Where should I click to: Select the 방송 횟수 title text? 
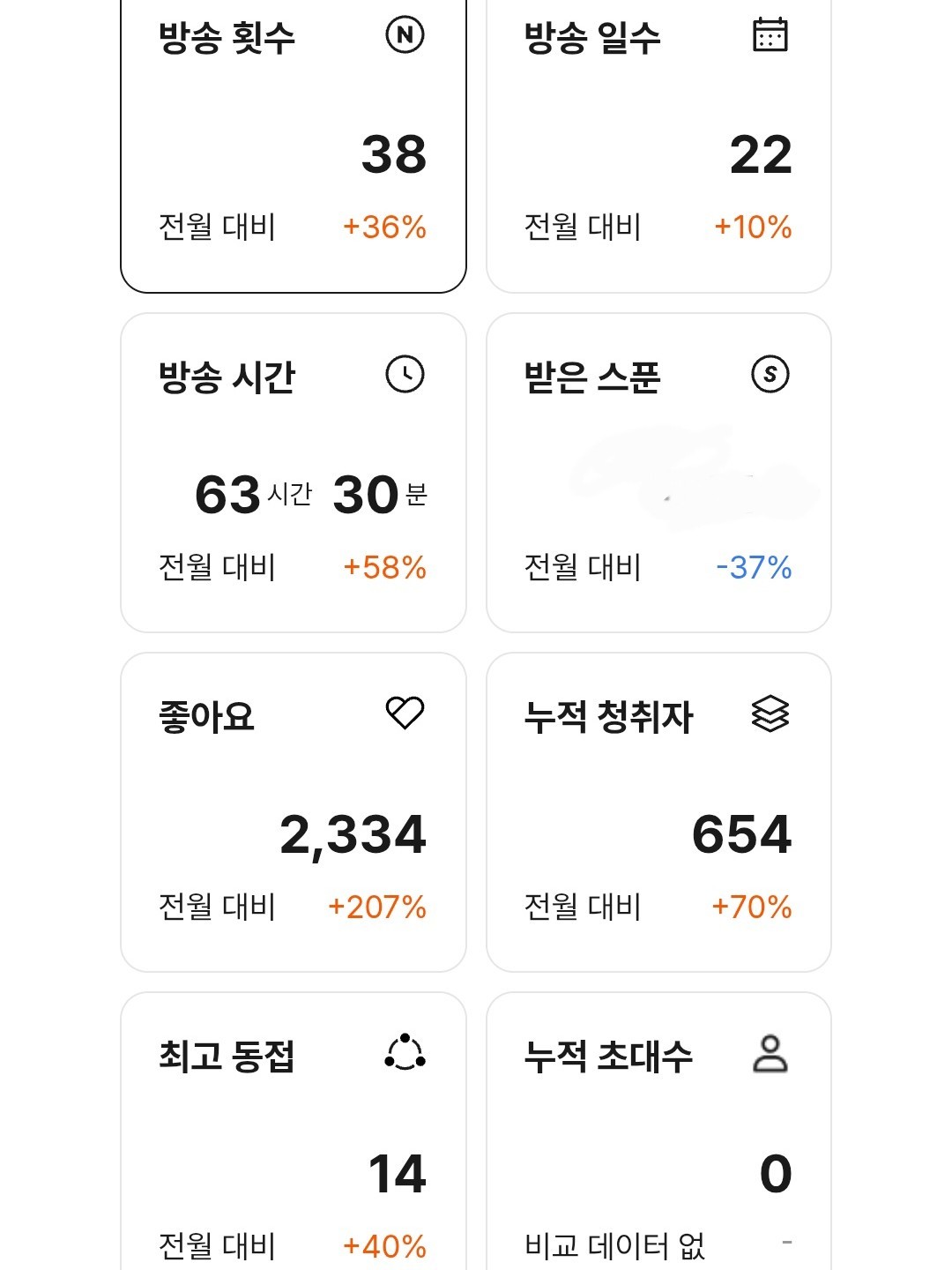[x=227, y=38]
